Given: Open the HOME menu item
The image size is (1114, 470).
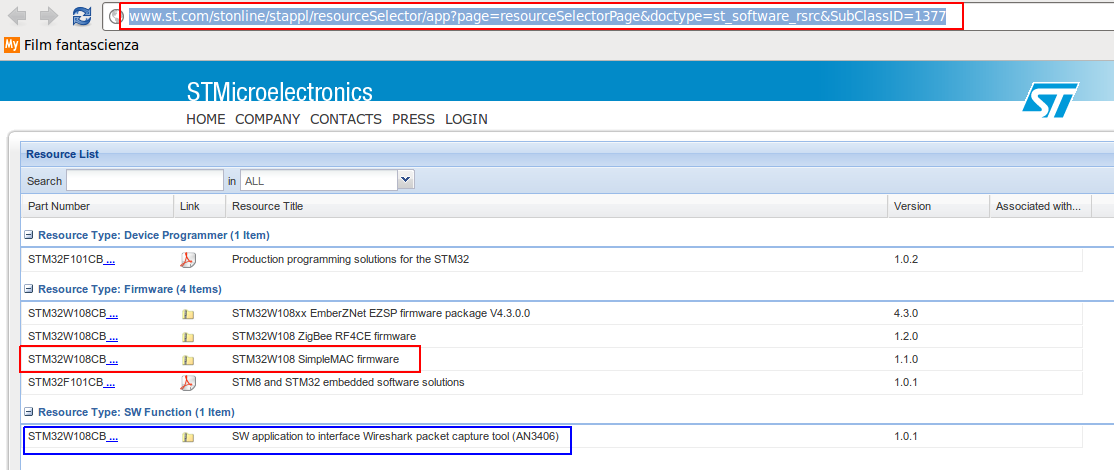Looking at the screenshot, I should click(205, 119).
